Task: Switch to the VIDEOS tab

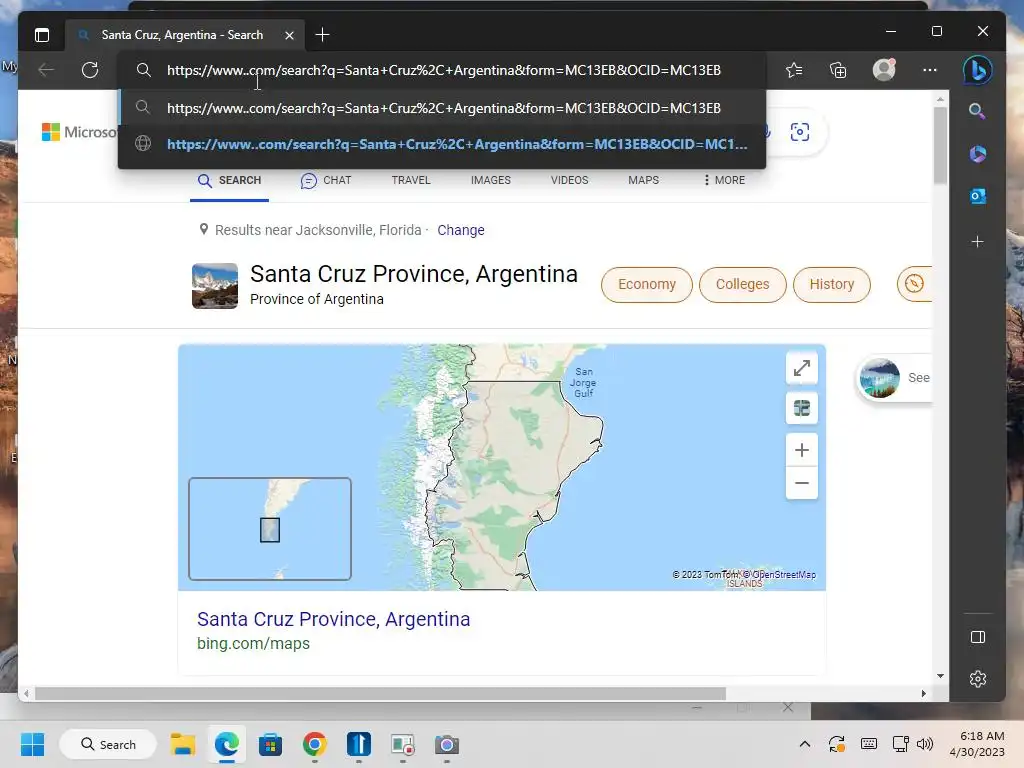Action: (569, 180)
